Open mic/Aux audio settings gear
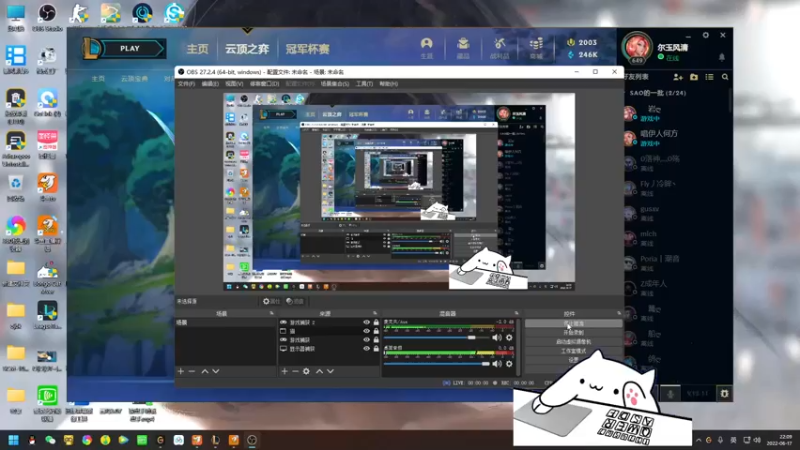800x450 pixels. click(509, 337)
